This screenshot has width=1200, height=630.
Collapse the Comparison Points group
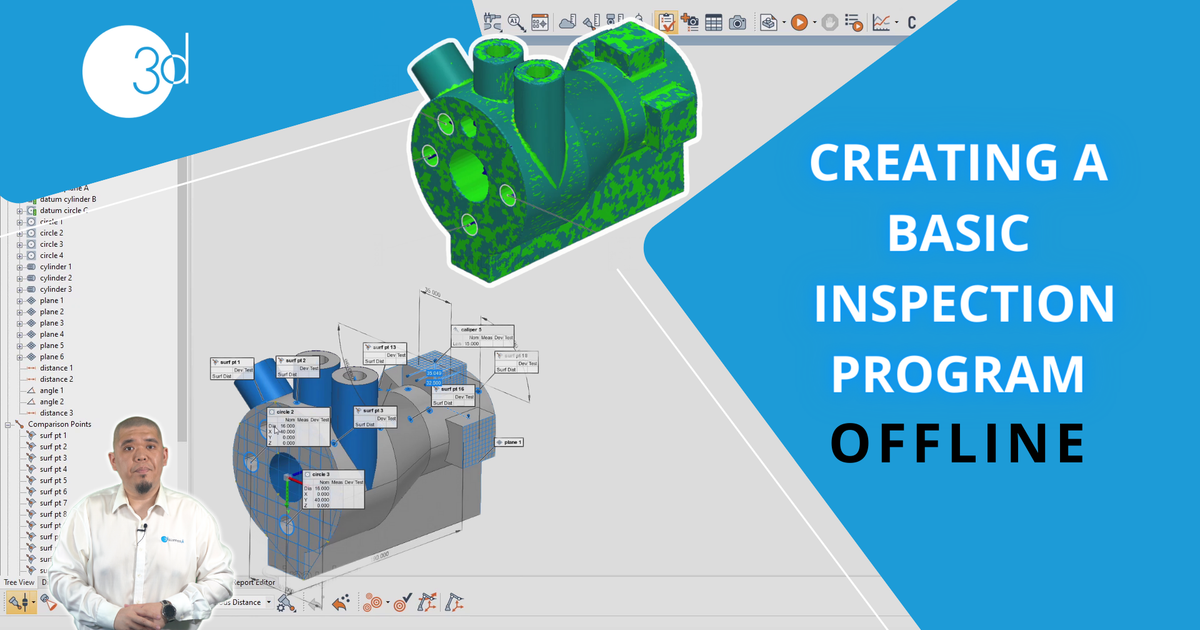(8, 424)
